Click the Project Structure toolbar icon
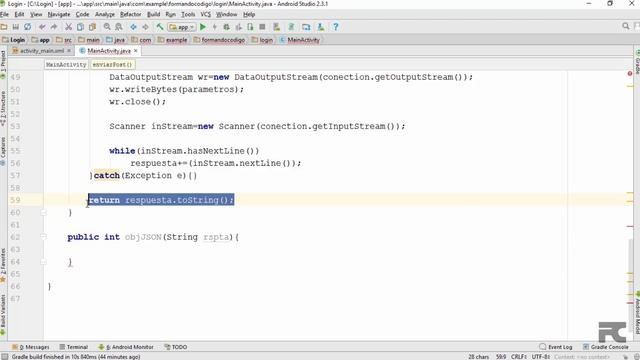Screen dimensions: 640x360 click(x=306, y=27)
